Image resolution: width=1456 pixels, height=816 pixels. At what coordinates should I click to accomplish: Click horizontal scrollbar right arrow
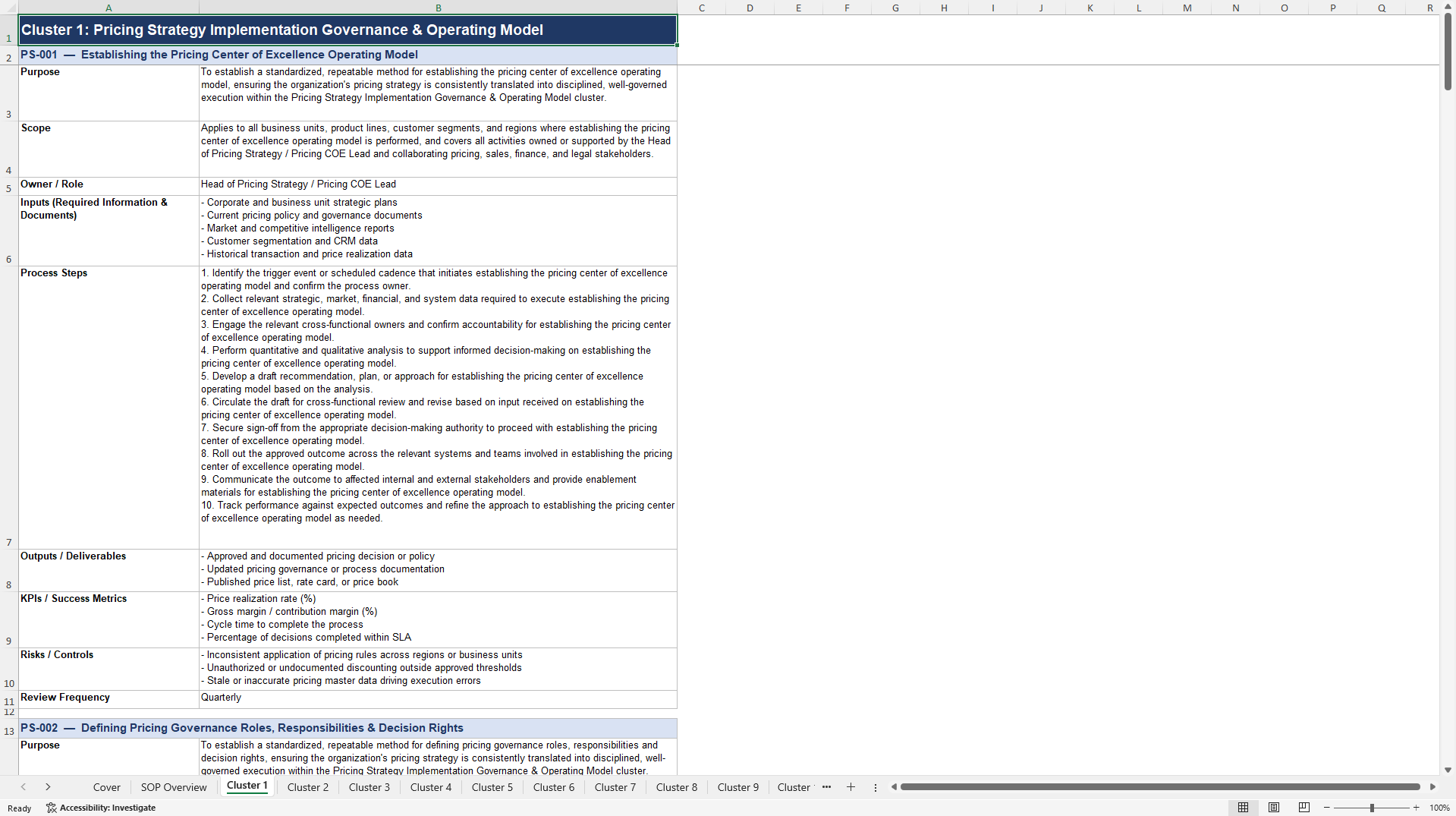point(1432,787)
